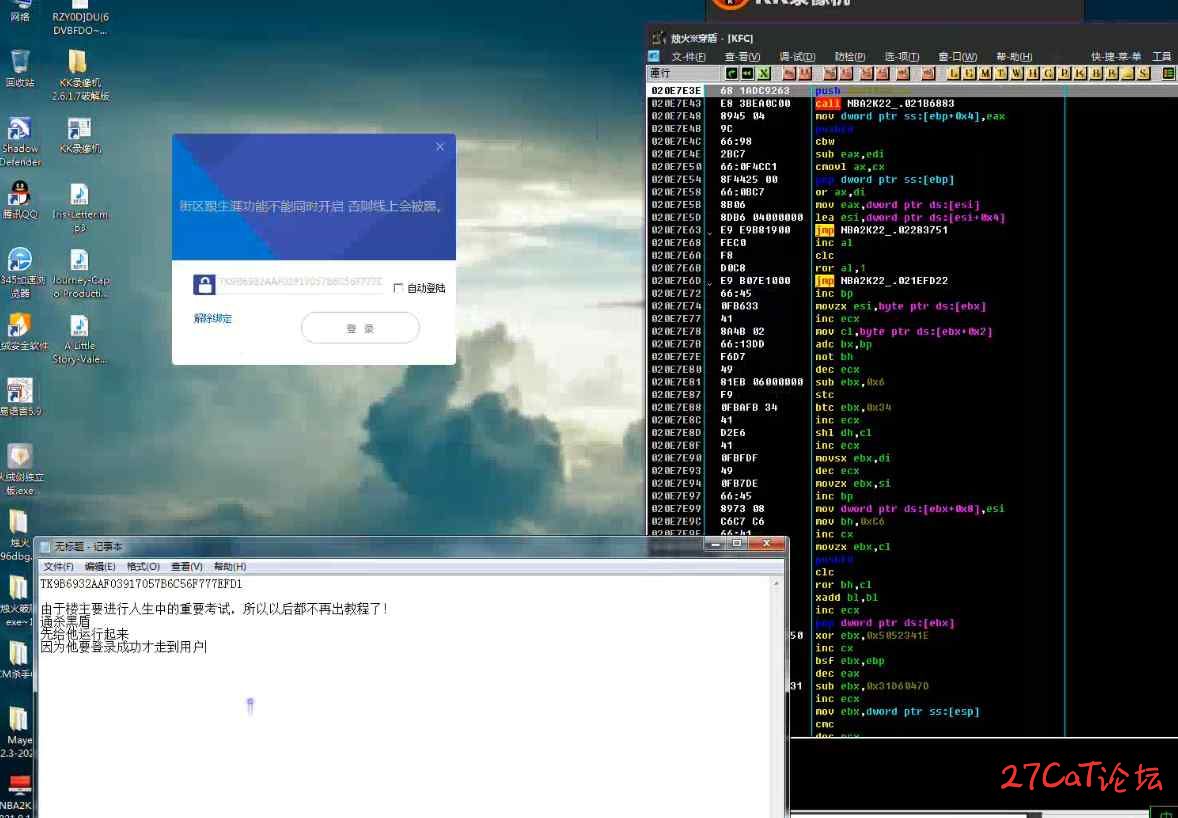The height and width of the screenshot is (818, 1178).
Task: Select the row at address 020E7E3E
Action: (x=856, y=91)
